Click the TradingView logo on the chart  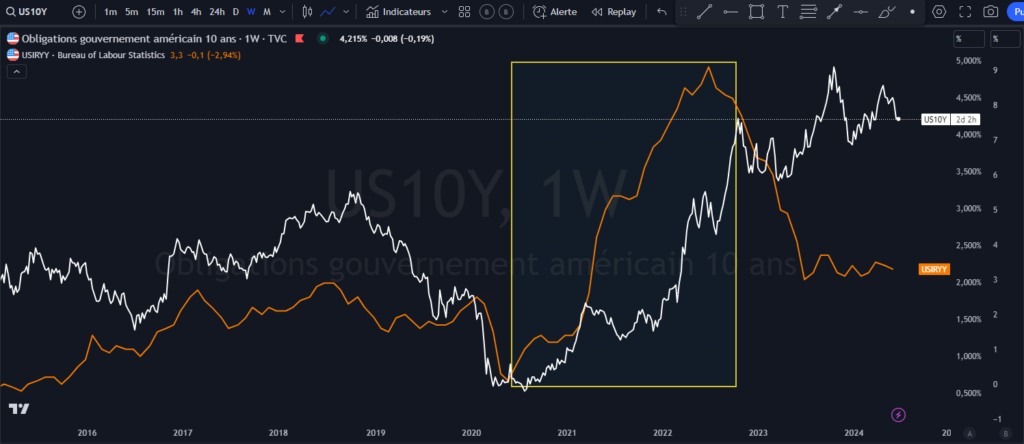tap(19, 409)
